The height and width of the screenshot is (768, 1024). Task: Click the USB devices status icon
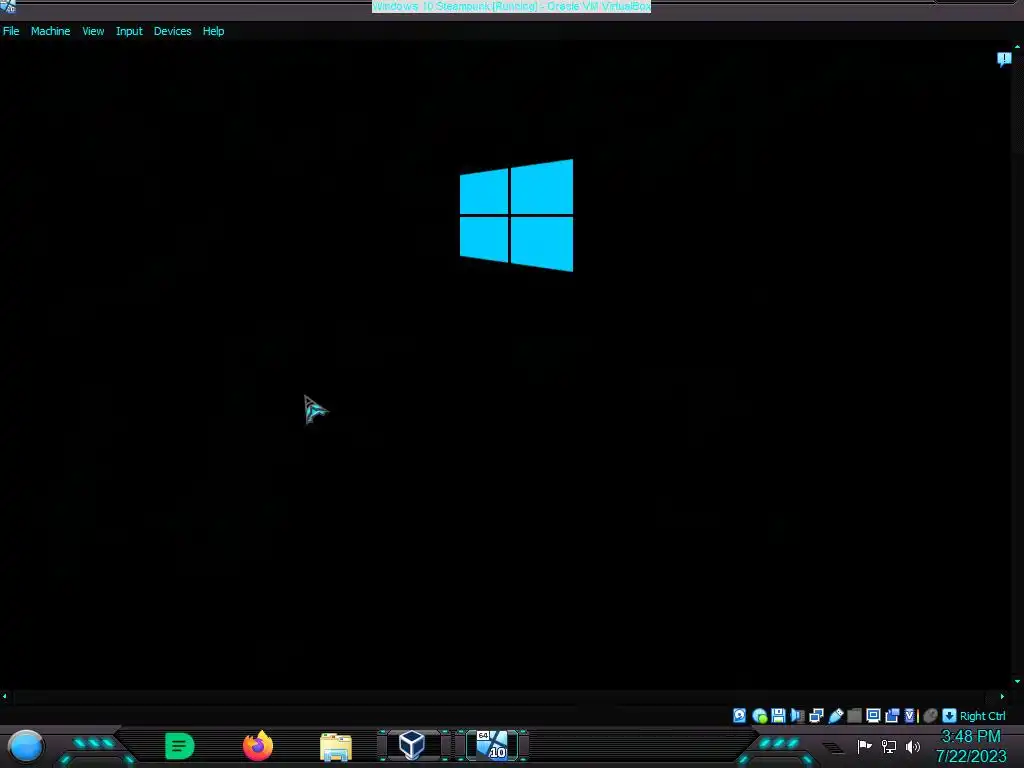(x=835, y=716)
